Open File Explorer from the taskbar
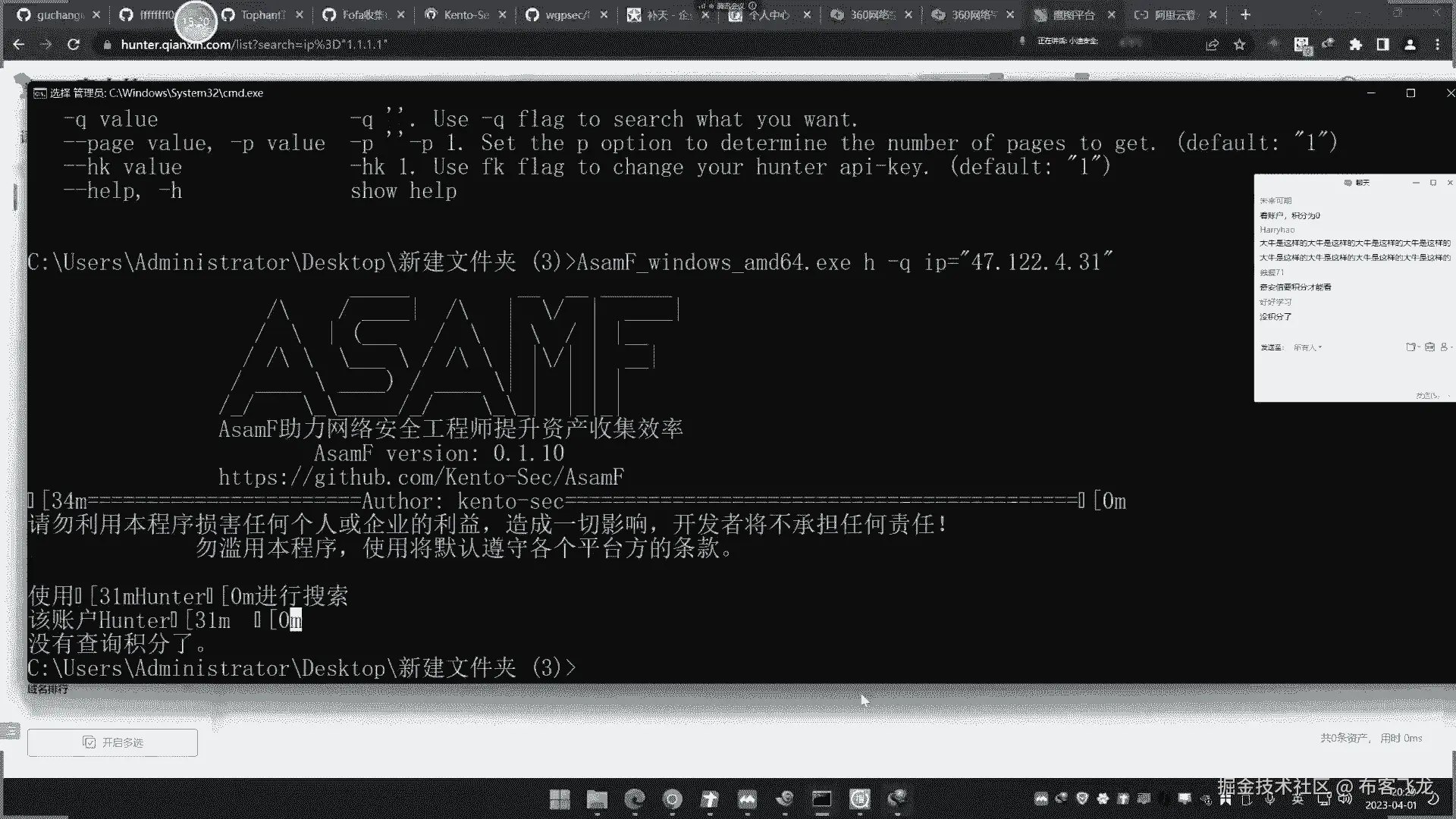Screen dimensions: 1456x819 tap(597, 799)
